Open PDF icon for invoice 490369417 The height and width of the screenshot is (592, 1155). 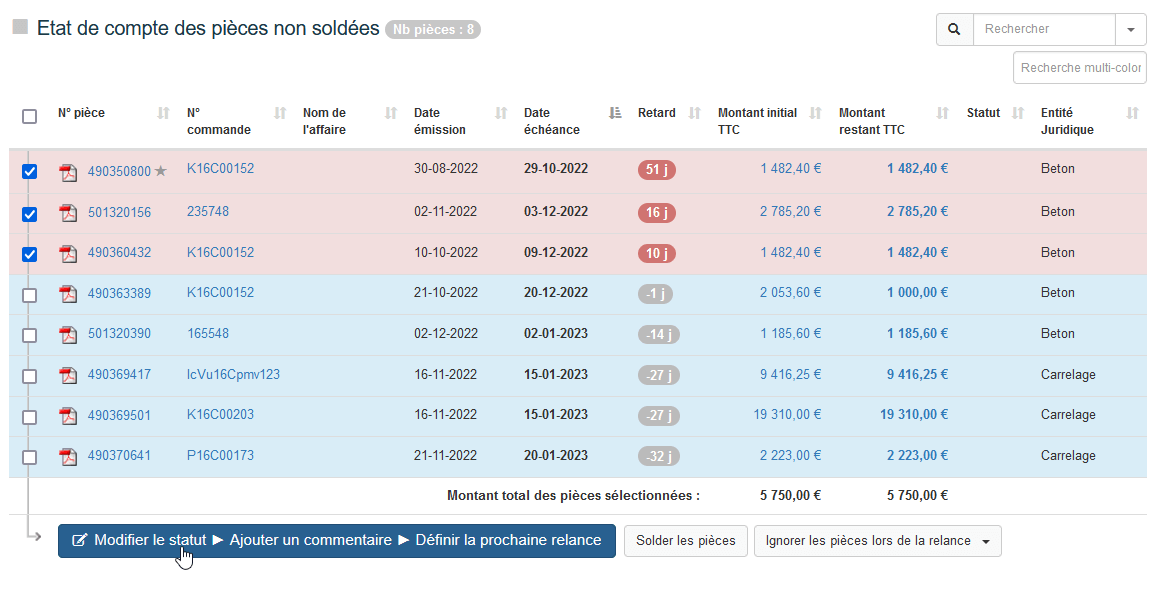click(x=68, y=375)
